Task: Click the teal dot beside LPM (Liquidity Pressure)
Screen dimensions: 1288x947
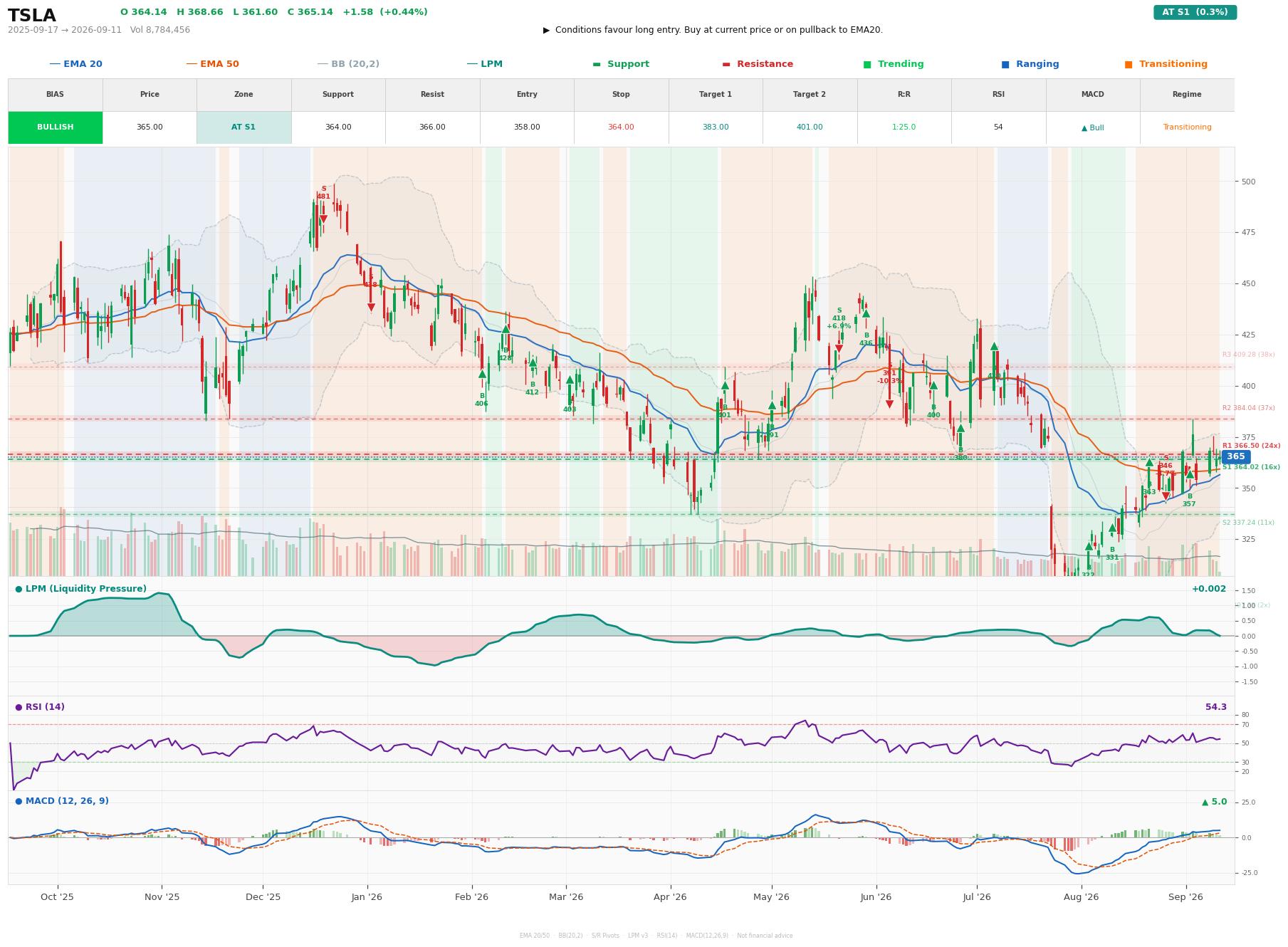Action: click(19, 589)
